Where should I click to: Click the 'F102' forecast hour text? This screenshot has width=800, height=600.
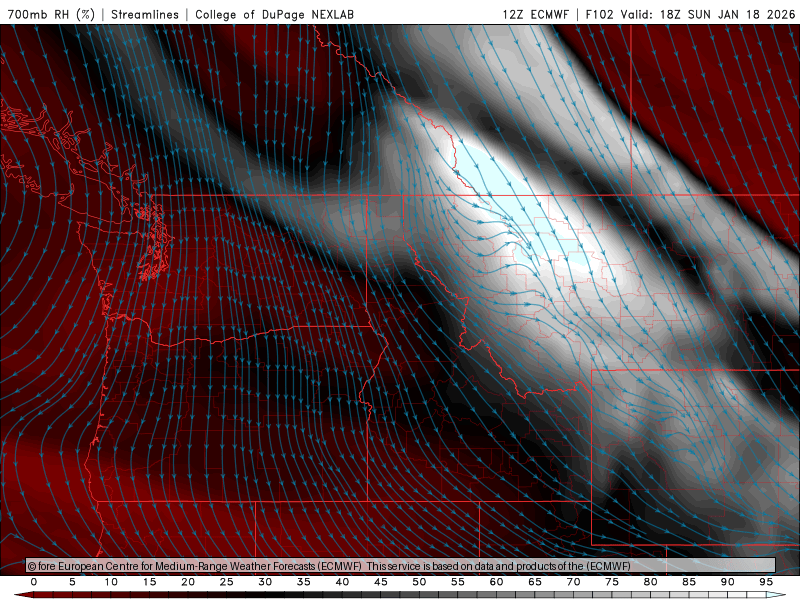coord(599,14)
